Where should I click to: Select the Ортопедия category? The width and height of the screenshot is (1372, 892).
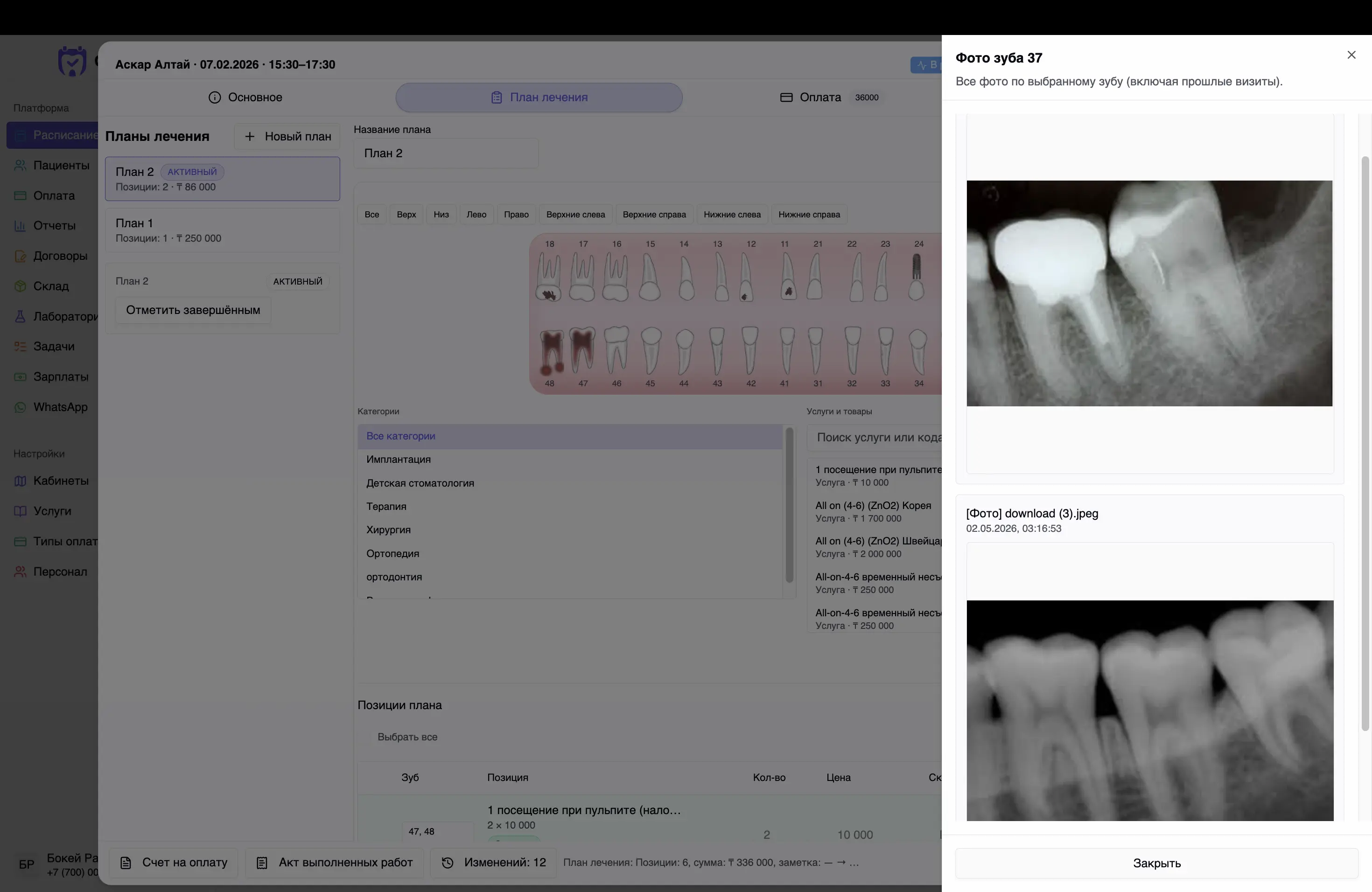569,553
